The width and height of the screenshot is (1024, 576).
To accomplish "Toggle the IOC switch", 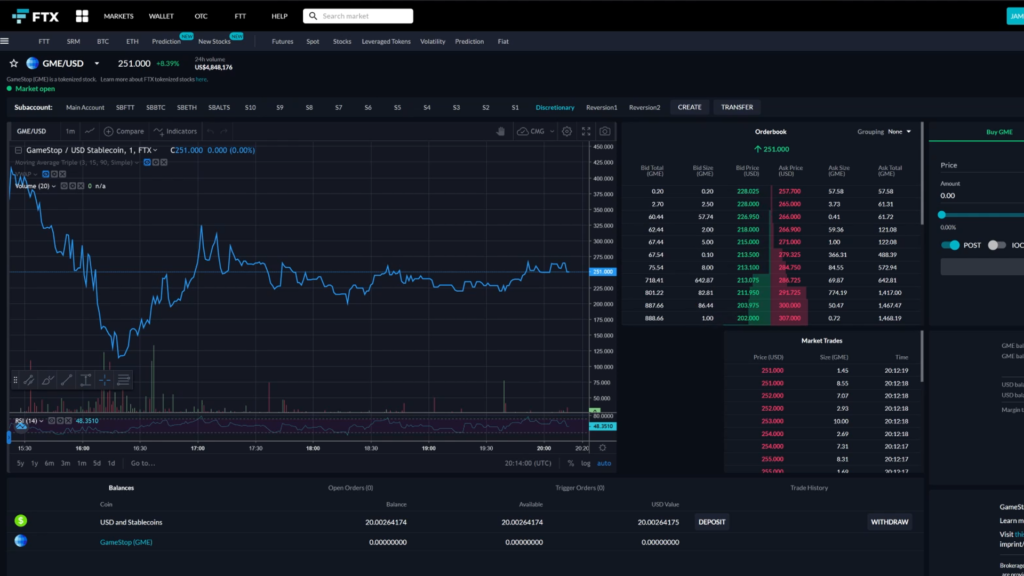I will coord(997,245).
